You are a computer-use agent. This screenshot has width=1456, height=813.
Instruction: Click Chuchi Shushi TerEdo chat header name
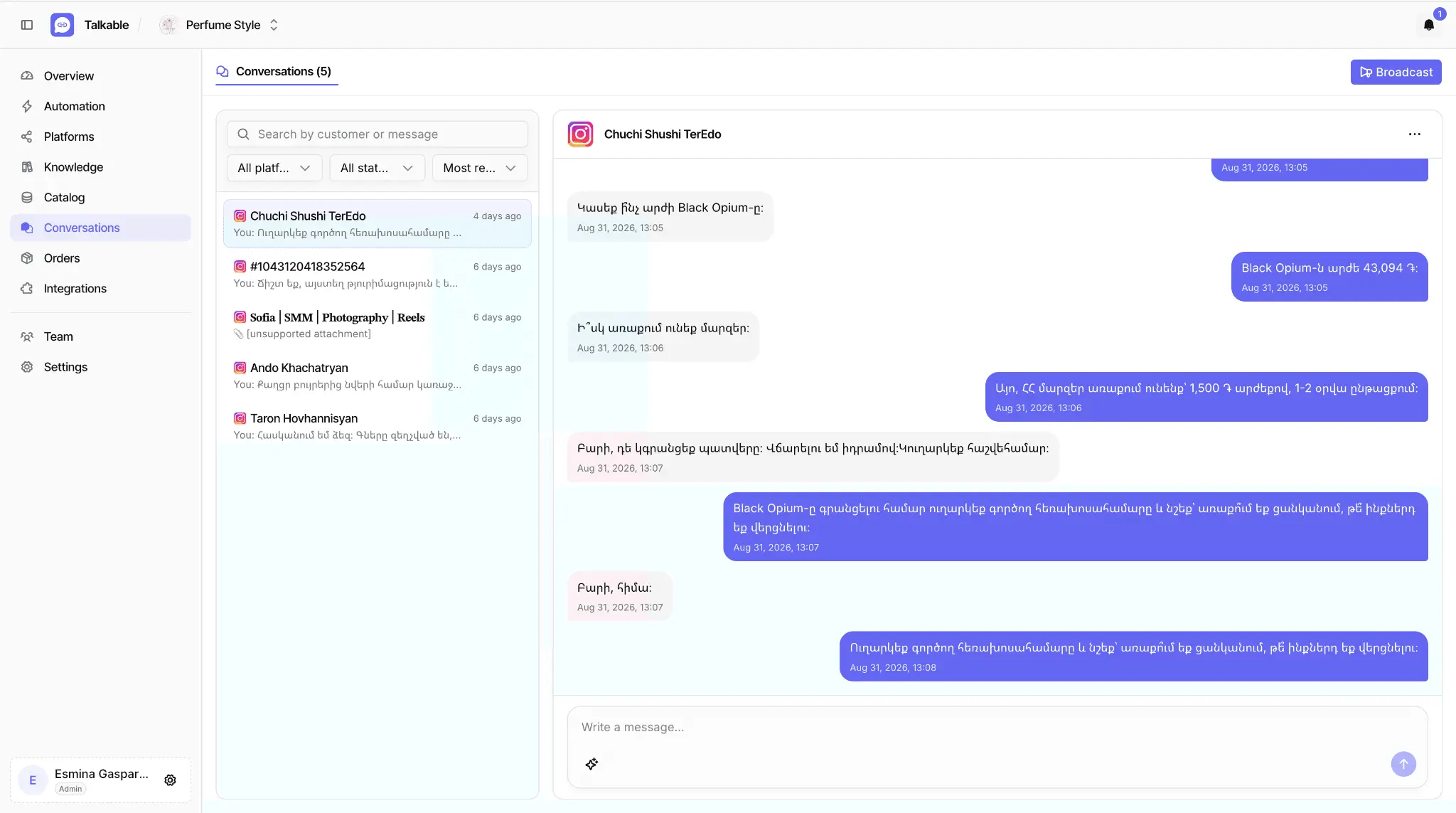[x=662, y=134]
